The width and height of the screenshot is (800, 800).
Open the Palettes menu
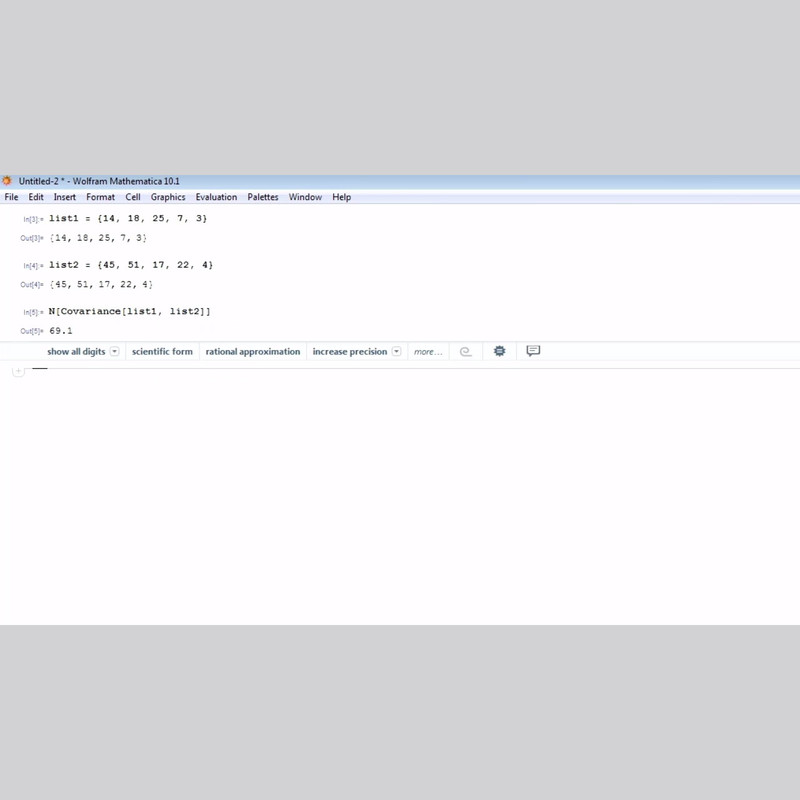pos(263,197)
